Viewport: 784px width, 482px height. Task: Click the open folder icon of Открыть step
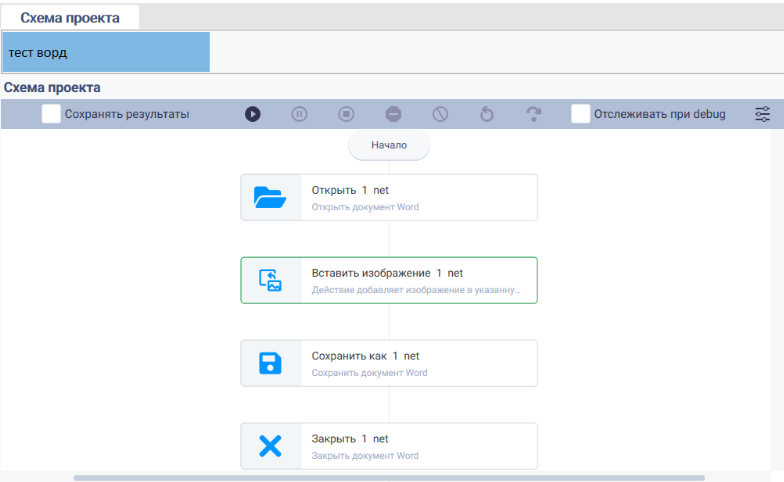pyautogui.click(x=270, y=197)
